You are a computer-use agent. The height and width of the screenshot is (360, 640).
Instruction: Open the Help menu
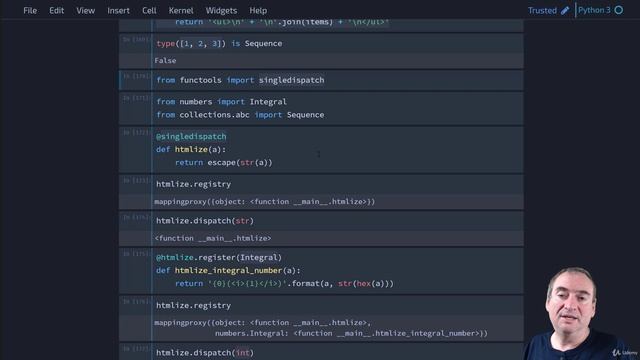click(x=258, y=11)
